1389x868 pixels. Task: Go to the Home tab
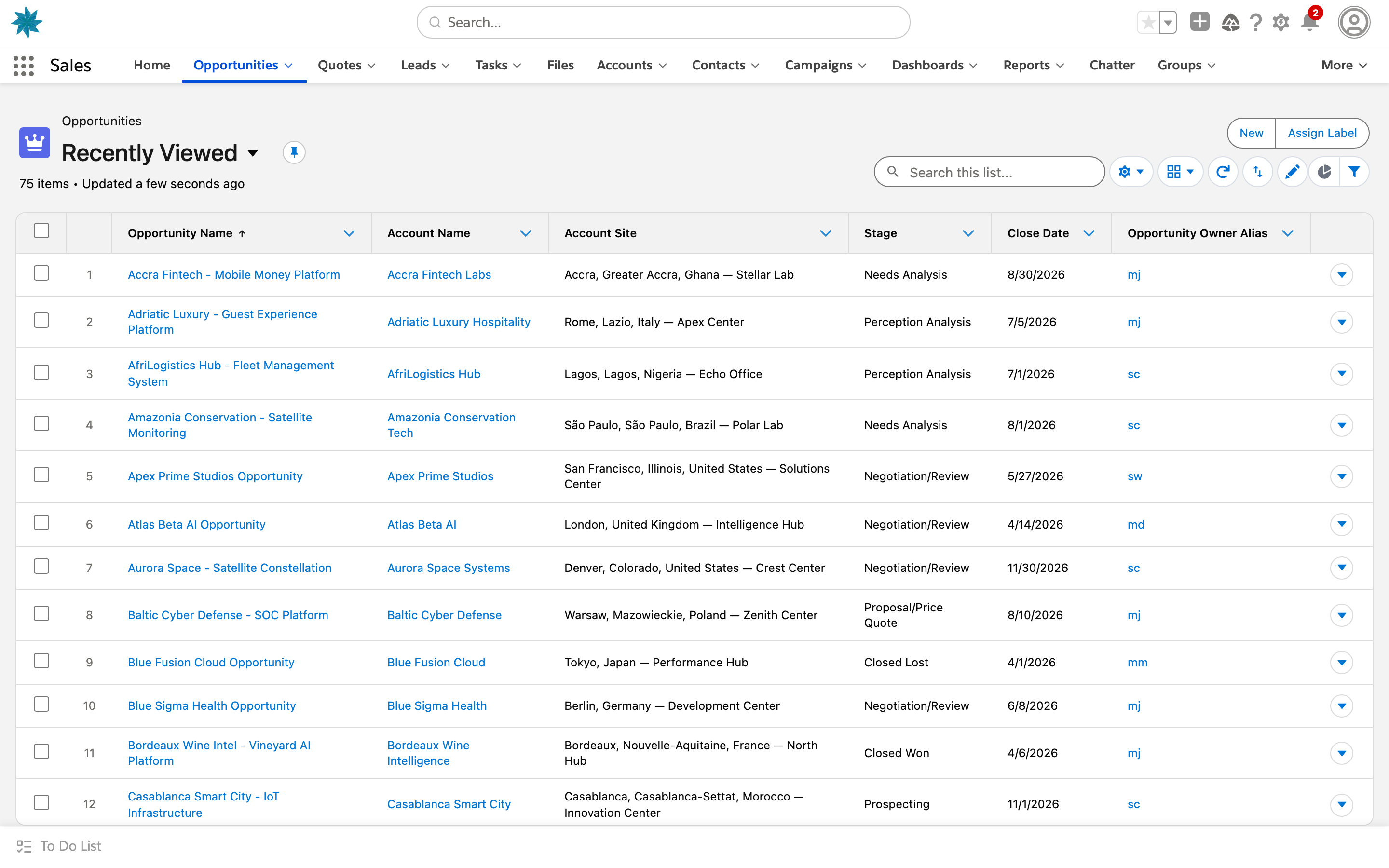pyautogui.click(x=151, y=66)
